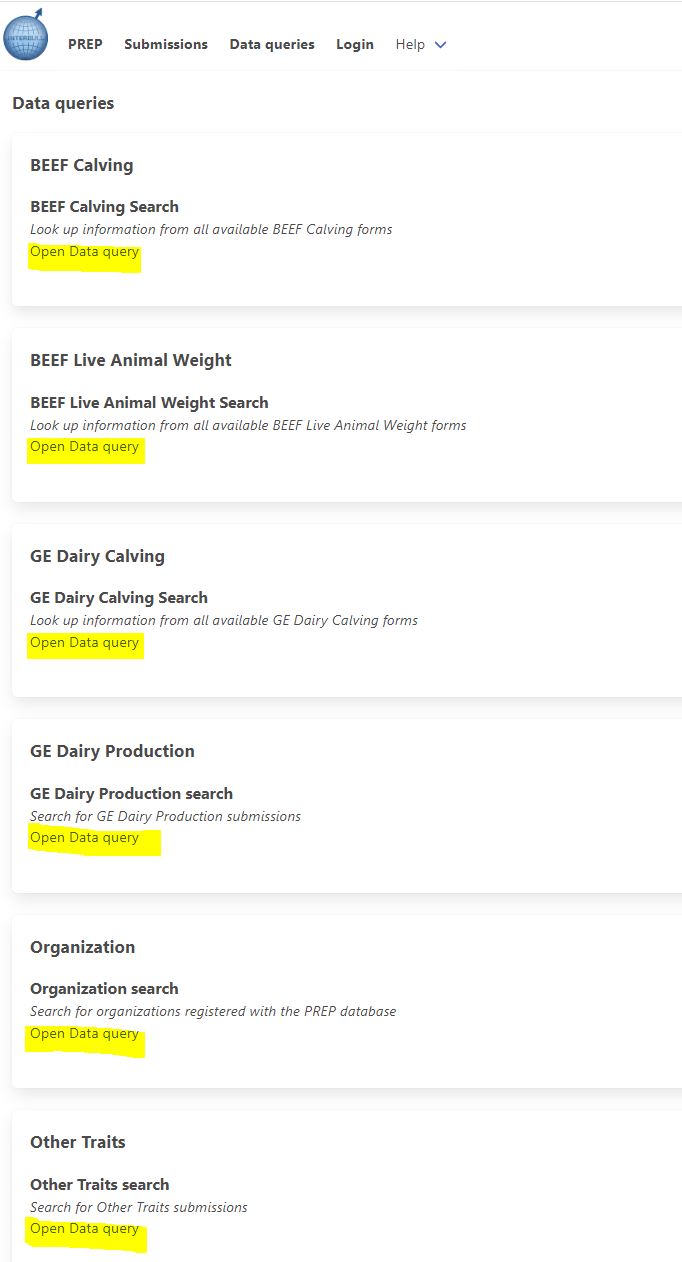Open Data query for BEEF Calving Search

(x=84, y=252)
